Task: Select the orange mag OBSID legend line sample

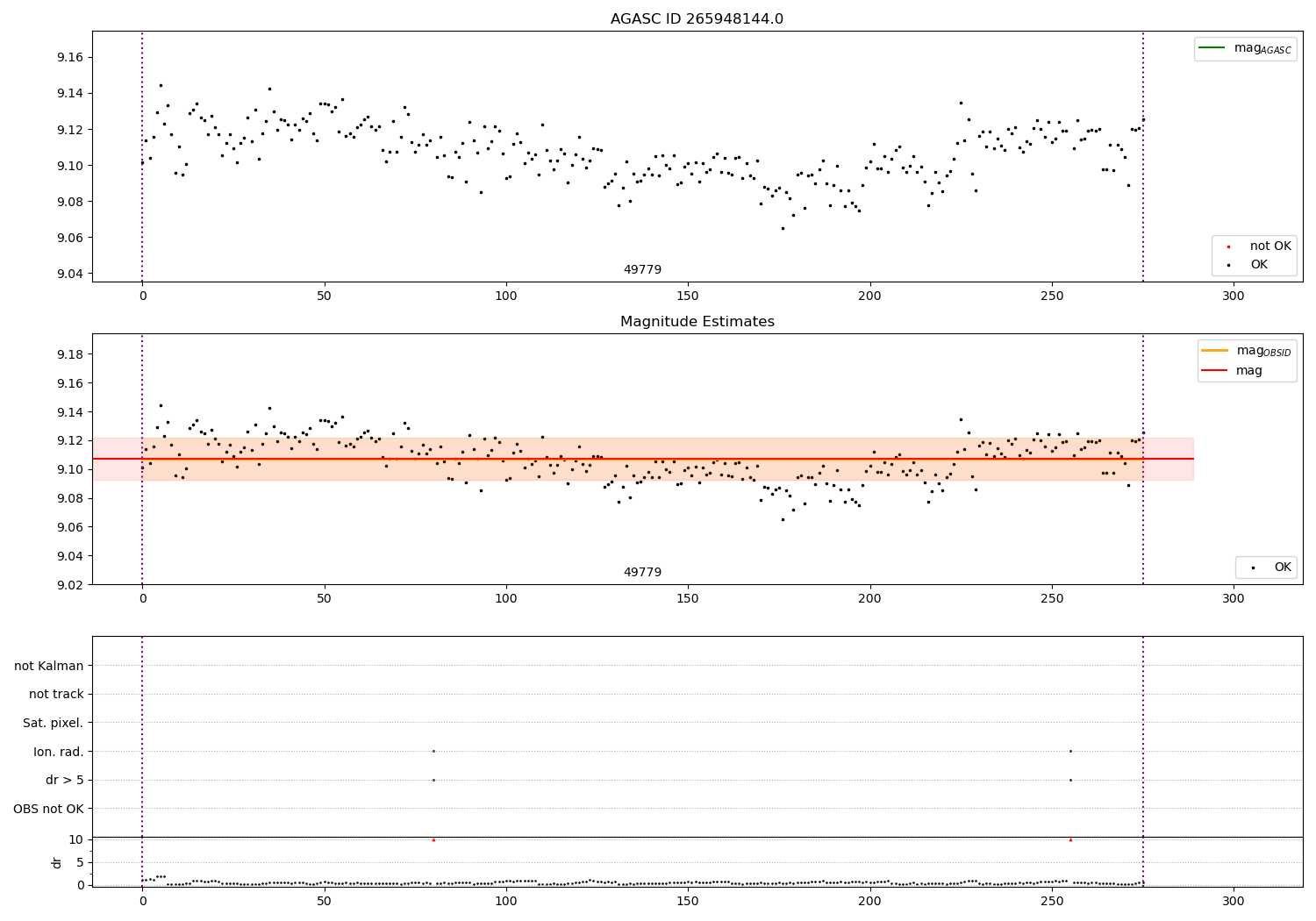Action: (1215, 351)
